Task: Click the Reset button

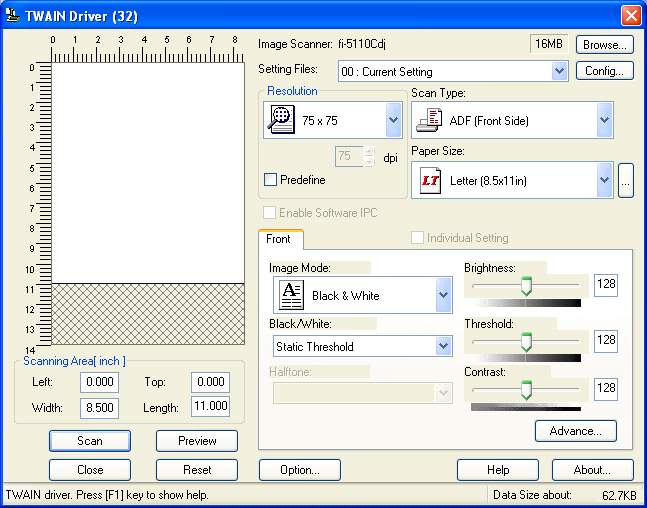Action: [197, 470]
